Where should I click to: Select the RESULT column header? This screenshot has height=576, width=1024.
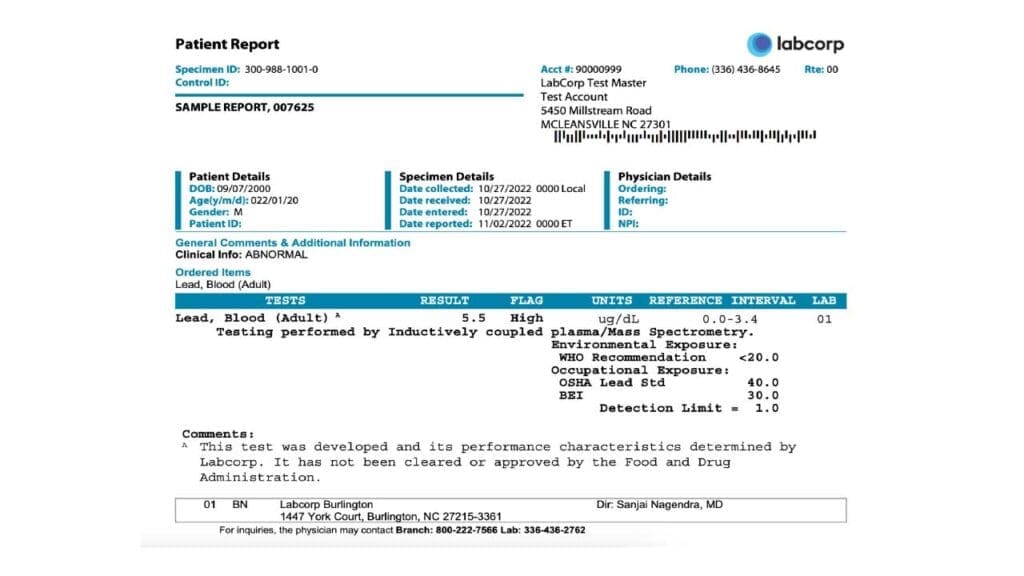coord(444,300)
